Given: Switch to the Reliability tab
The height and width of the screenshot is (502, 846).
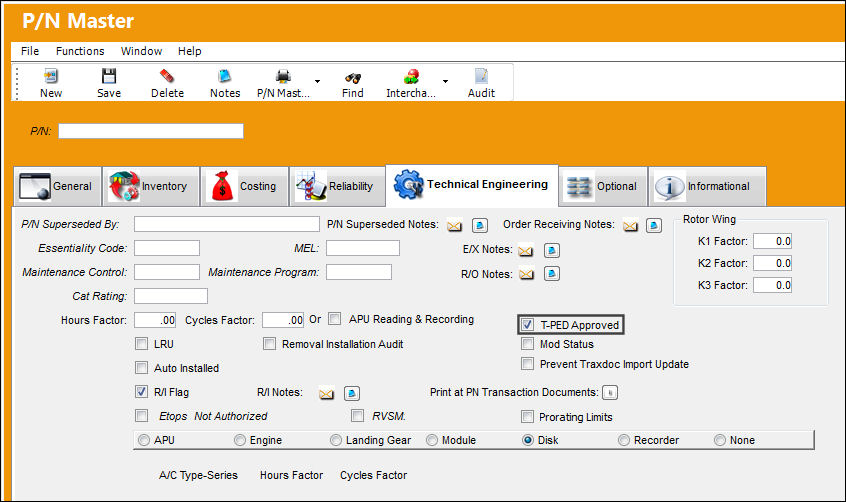Looking at the screenshot, I should (337, 187).
